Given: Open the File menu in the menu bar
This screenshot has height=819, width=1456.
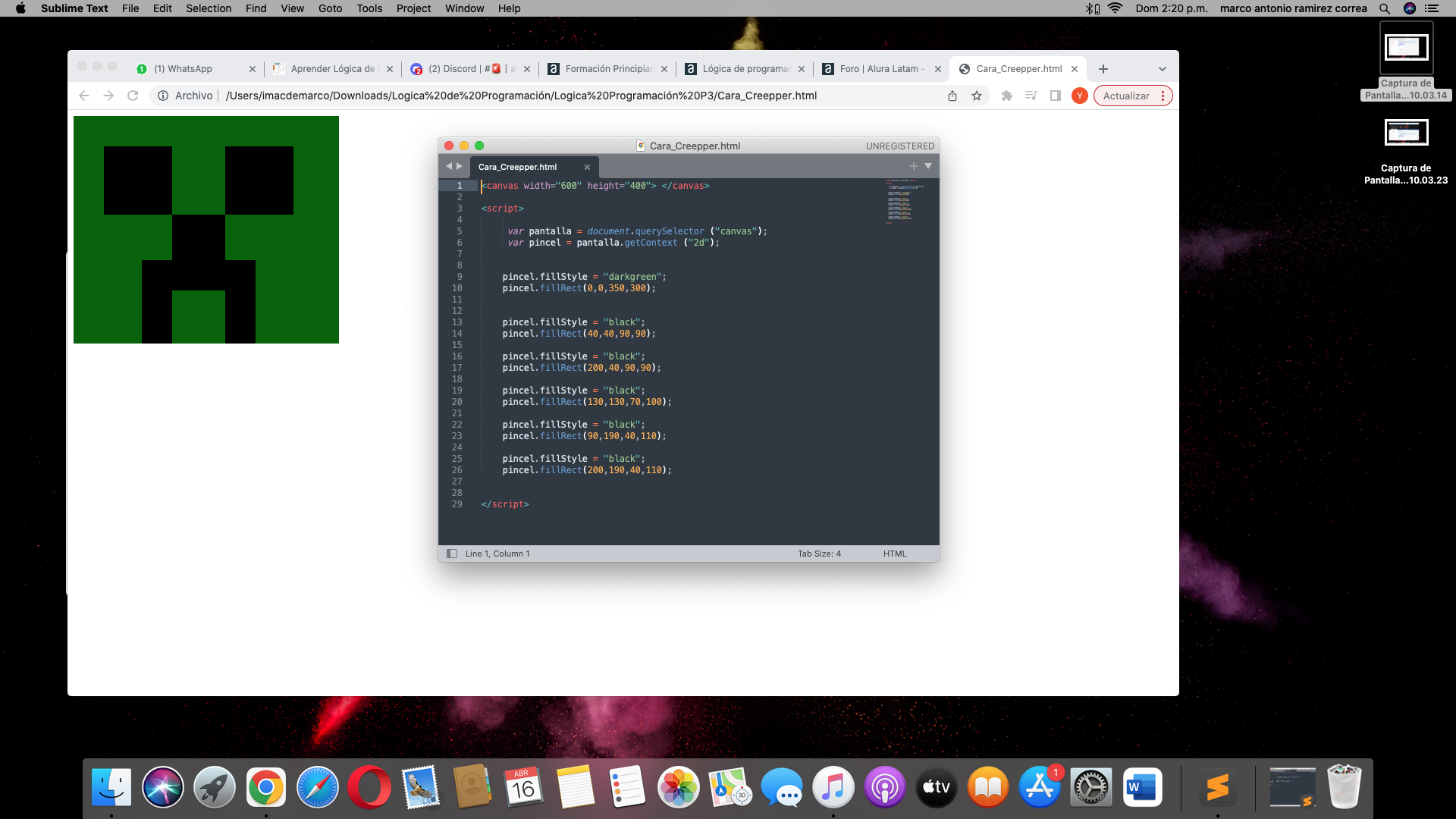Looking at the screenshot, I should [x=130, y=8].
